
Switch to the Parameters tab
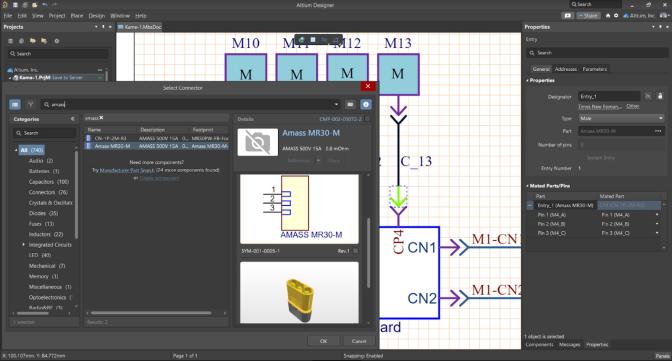(594, 69)
